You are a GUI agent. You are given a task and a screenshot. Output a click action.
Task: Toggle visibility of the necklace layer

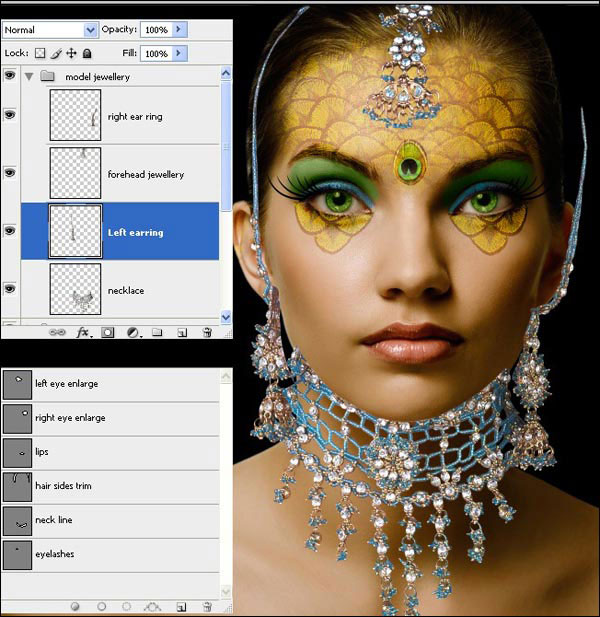pos(10,289)
